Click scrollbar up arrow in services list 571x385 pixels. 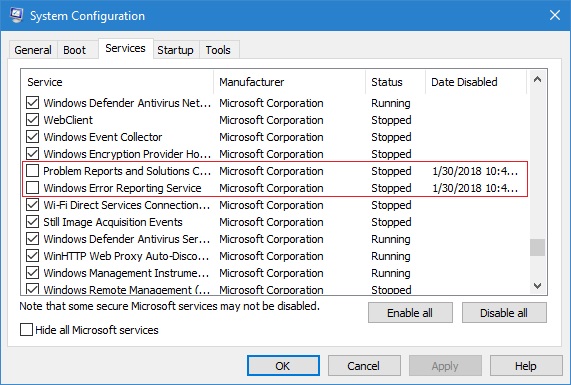pyautogui.click(x=537, y=80)
